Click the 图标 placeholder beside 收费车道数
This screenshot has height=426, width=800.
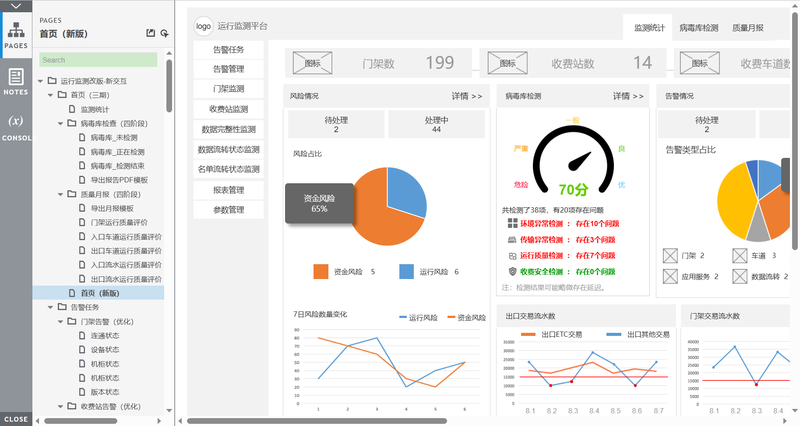point(699,63)
